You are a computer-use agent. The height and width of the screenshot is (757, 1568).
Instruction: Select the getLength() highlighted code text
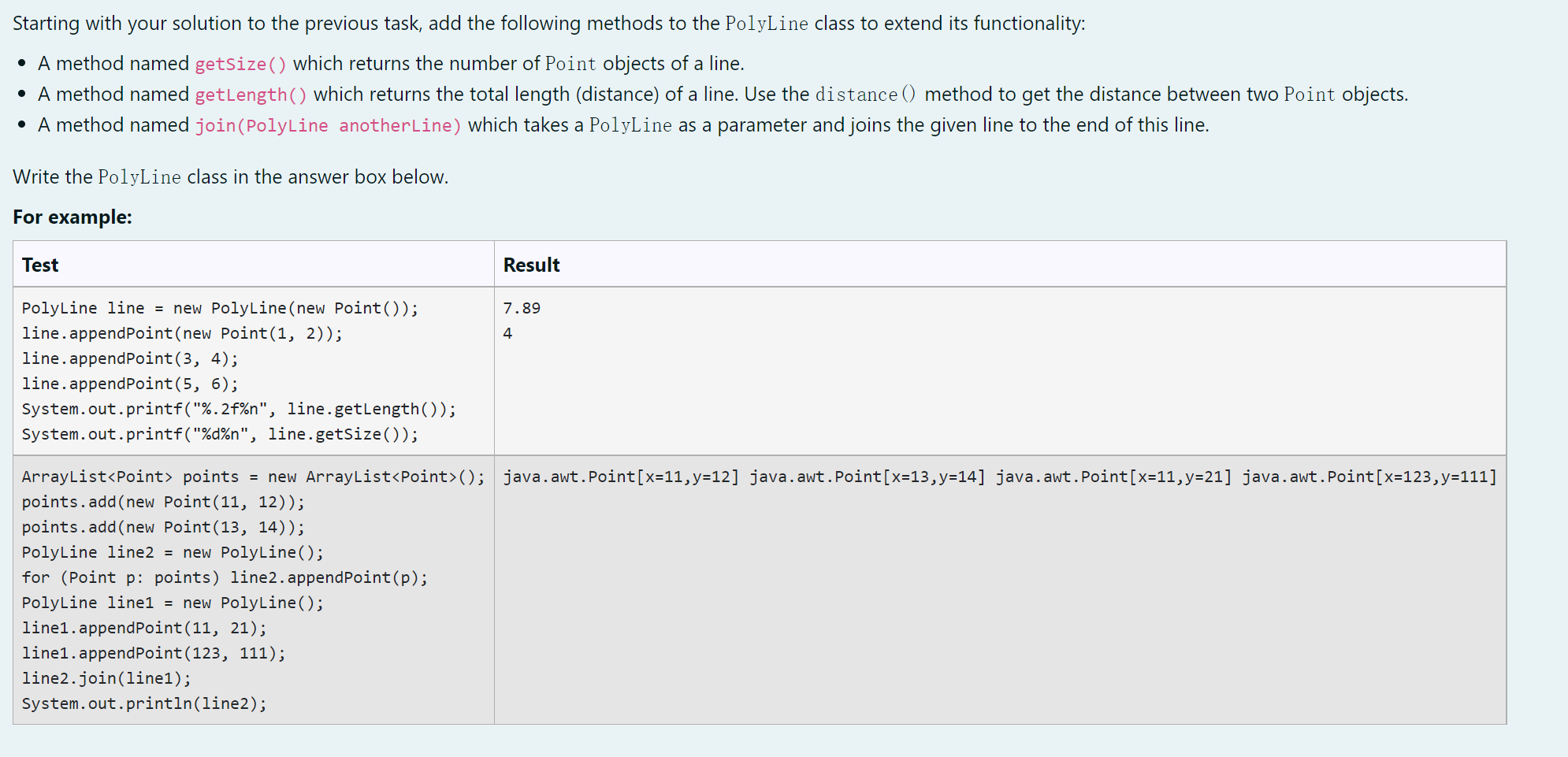[249, 95]
